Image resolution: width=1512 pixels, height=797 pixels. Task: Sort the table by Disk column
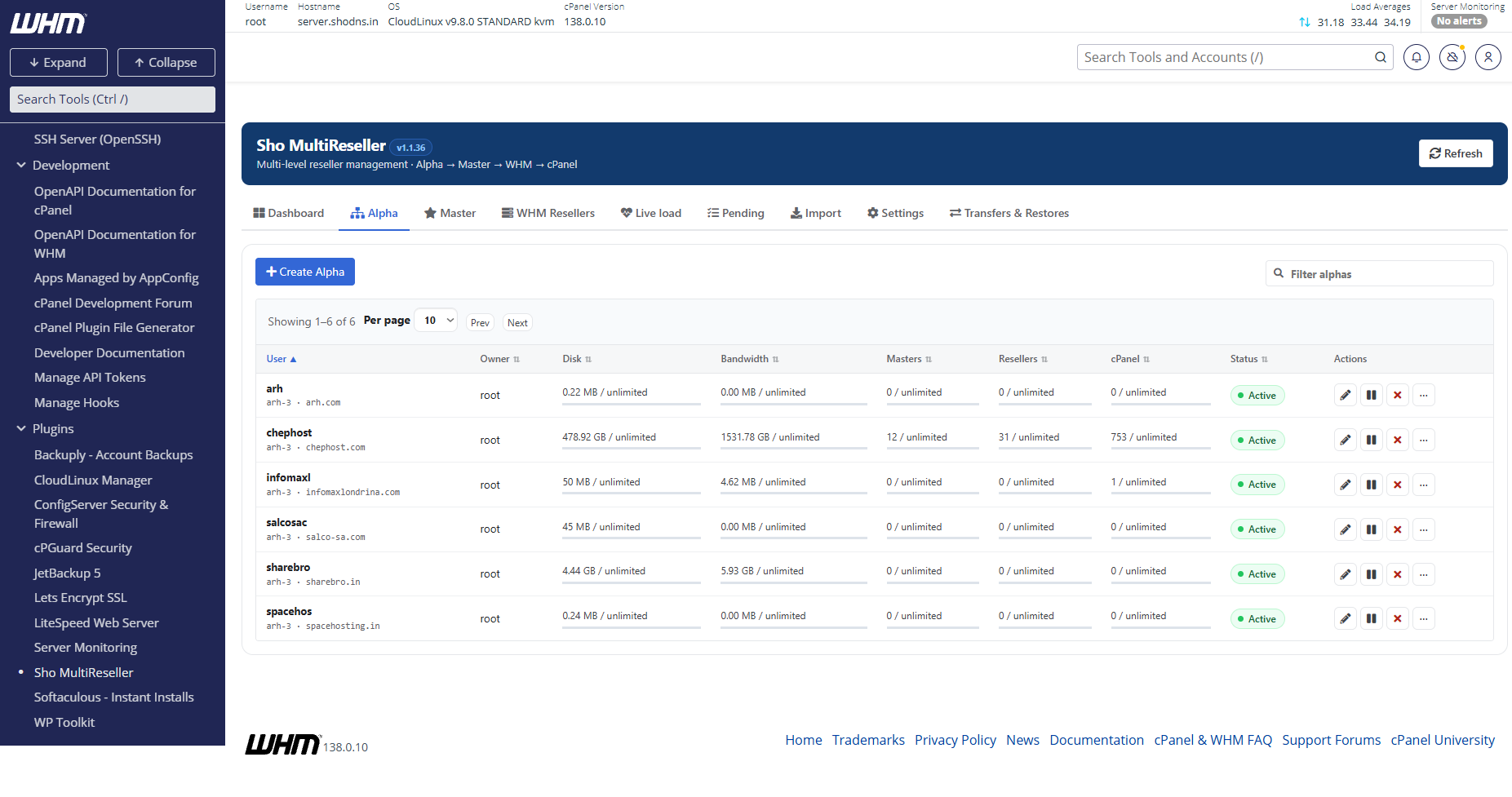click(x=577, y=359)
